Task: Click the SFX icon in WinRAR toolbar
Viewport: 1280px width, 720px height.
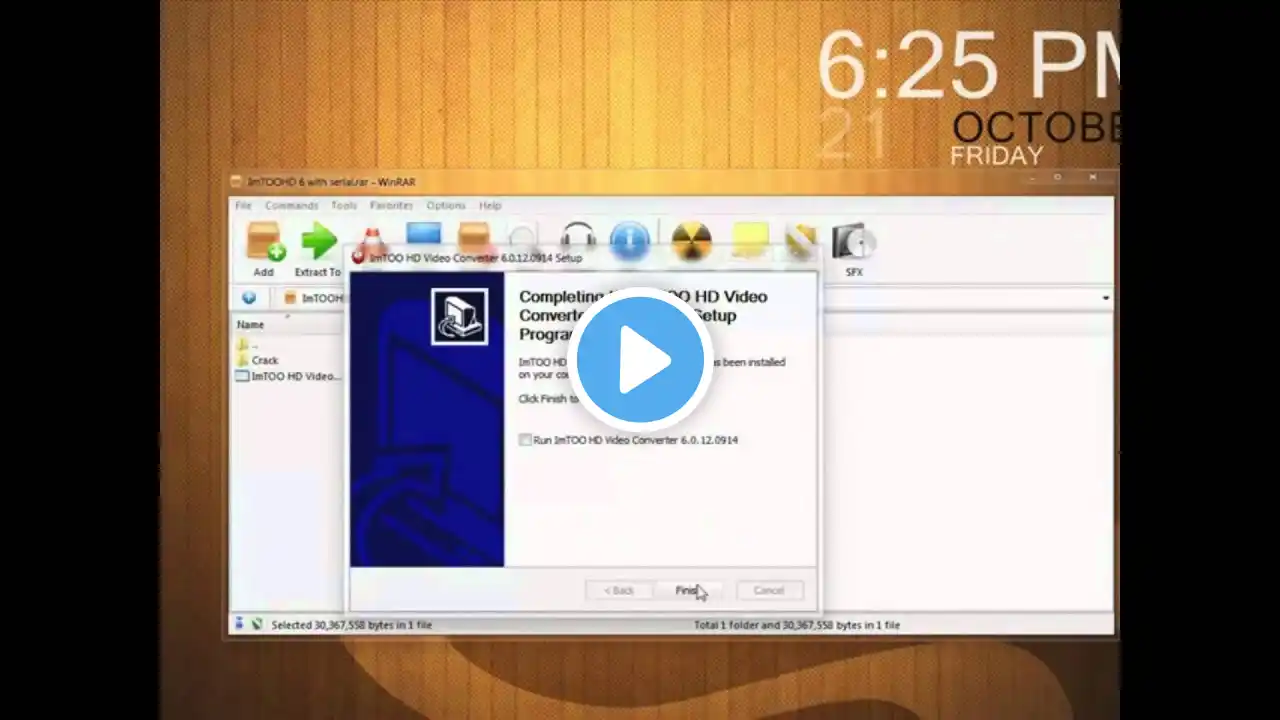Action: 853,242
